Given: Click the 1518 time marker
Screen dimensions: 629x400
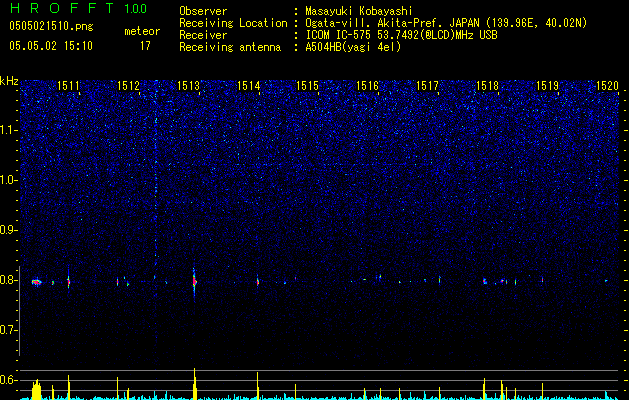Looking at the screenshot, I should click(x=487, y=86).
